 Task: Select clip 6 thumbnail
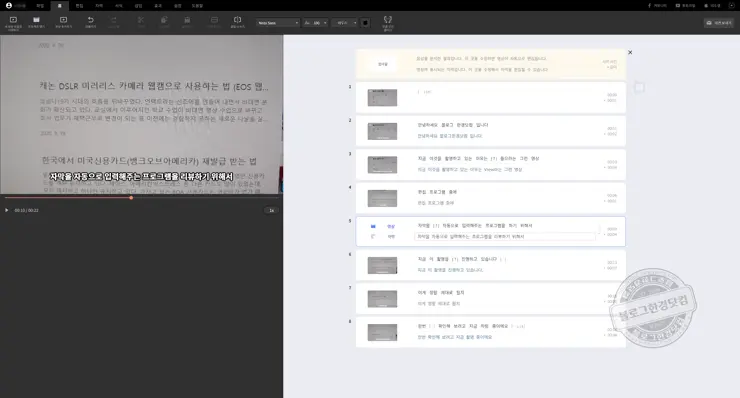(x=382, y=265)
